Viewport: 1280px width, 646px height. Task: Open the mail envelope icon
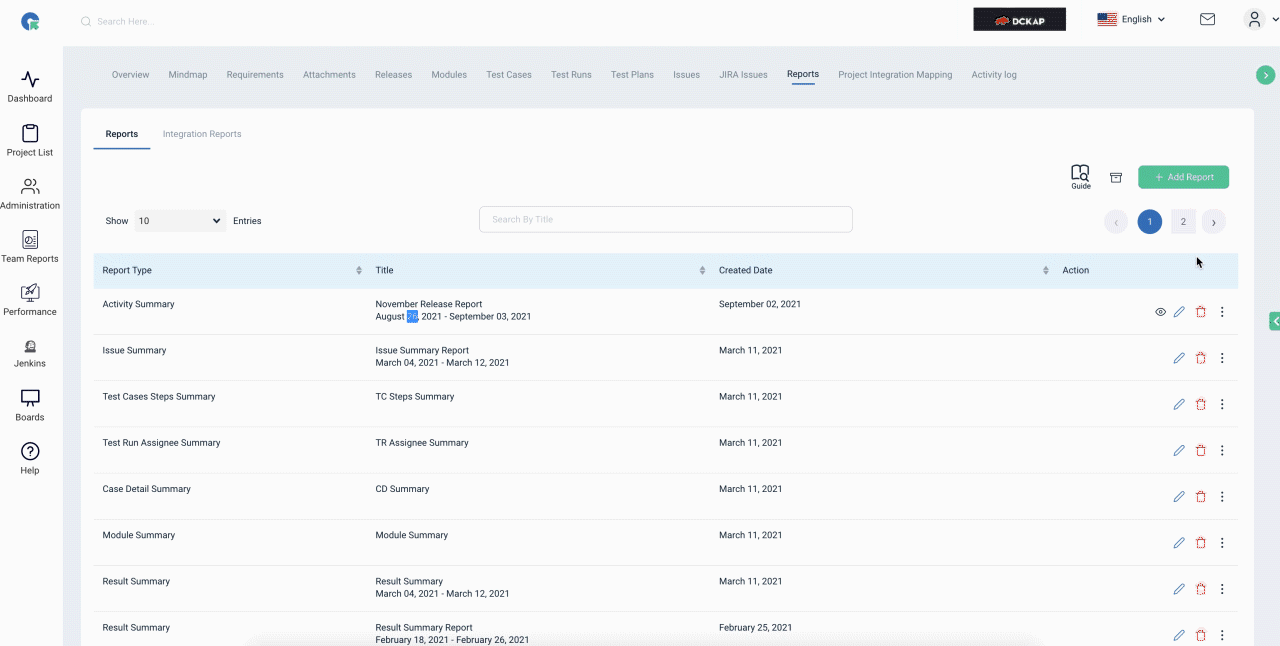click(x=1207, y=19)
